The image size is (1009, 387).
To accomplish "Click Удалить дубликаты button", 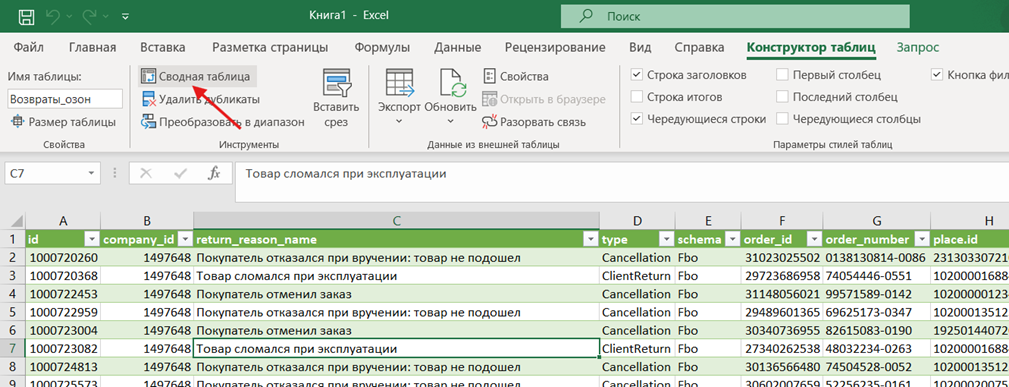I will pyautogui.click(x=200, y=99).
